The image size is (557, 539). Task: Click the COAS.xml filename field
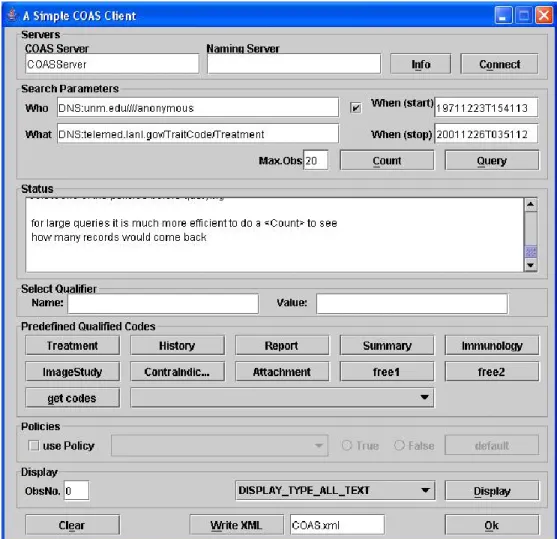(x=337, y=525)
